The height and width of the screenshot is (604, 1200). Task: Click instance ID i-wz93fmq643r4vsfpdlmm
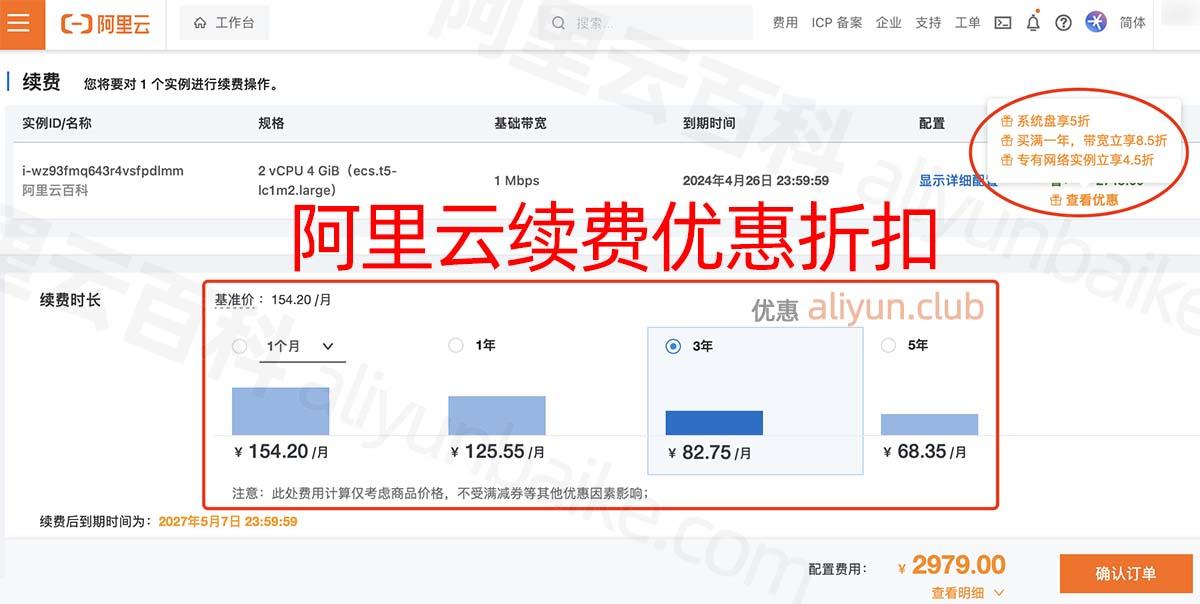103,171
